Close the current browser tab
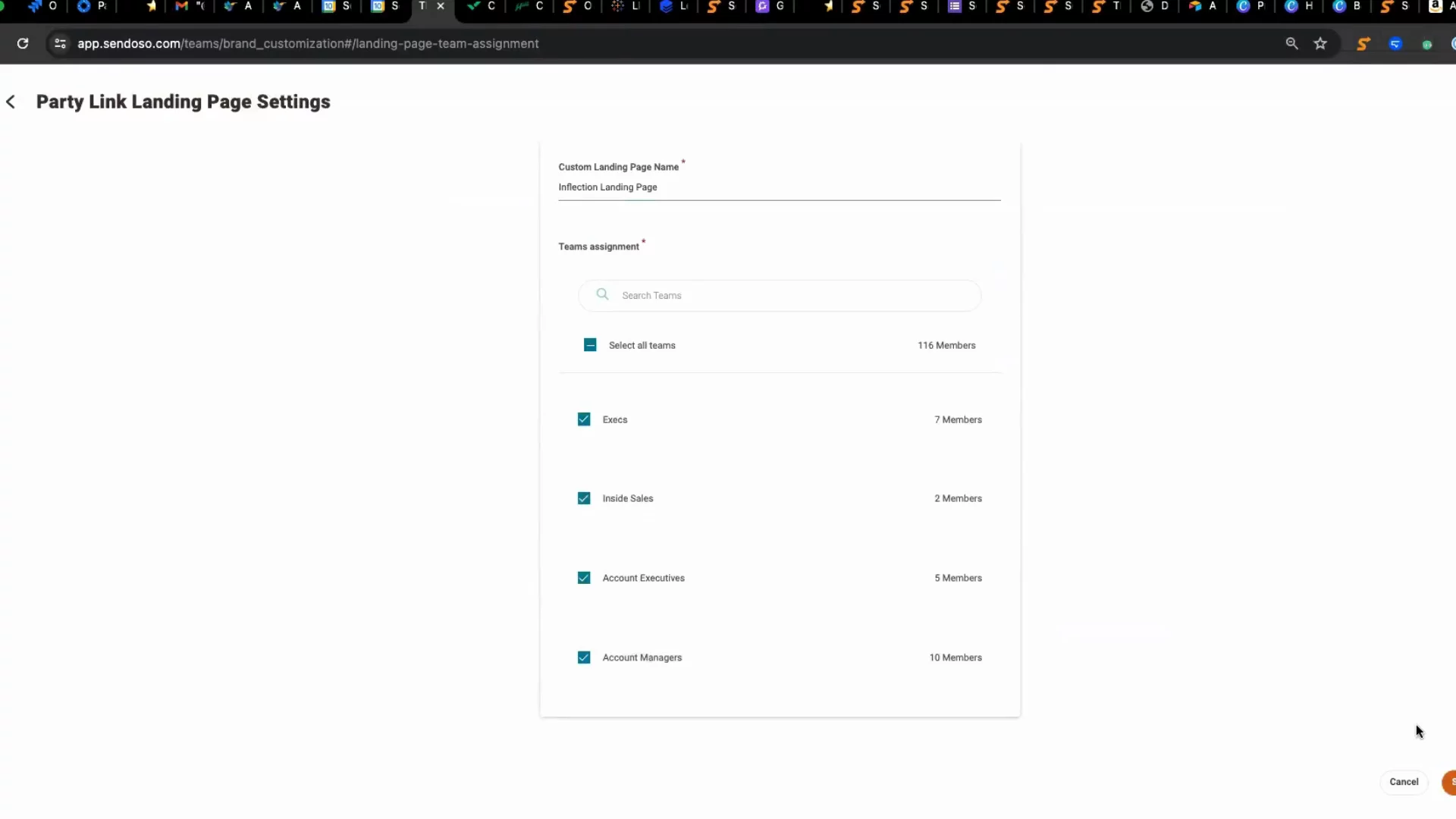 [441, 6]
